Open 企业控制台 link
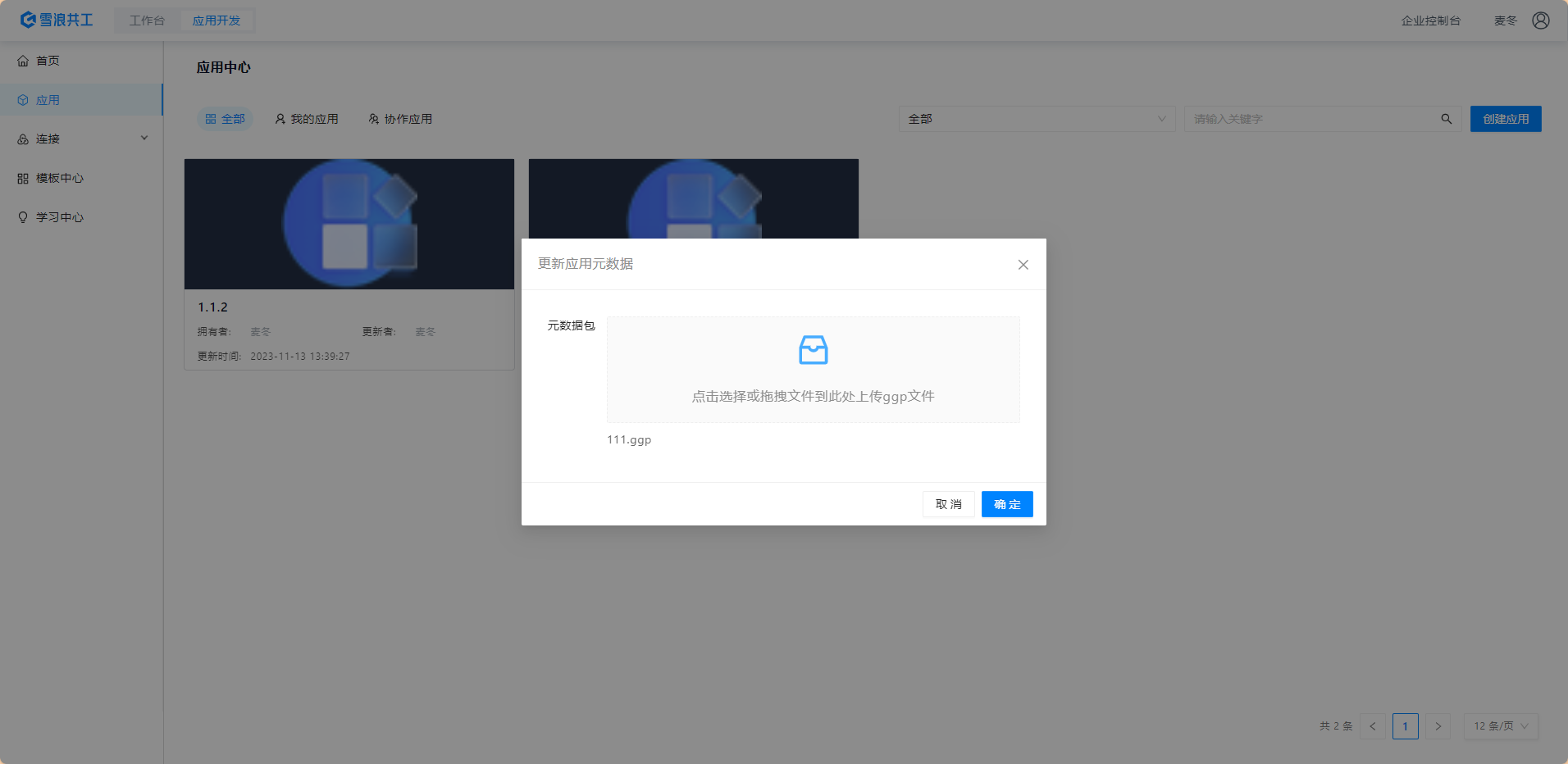The height and width of the screenshot is (764, 1568). [1431, 20]
